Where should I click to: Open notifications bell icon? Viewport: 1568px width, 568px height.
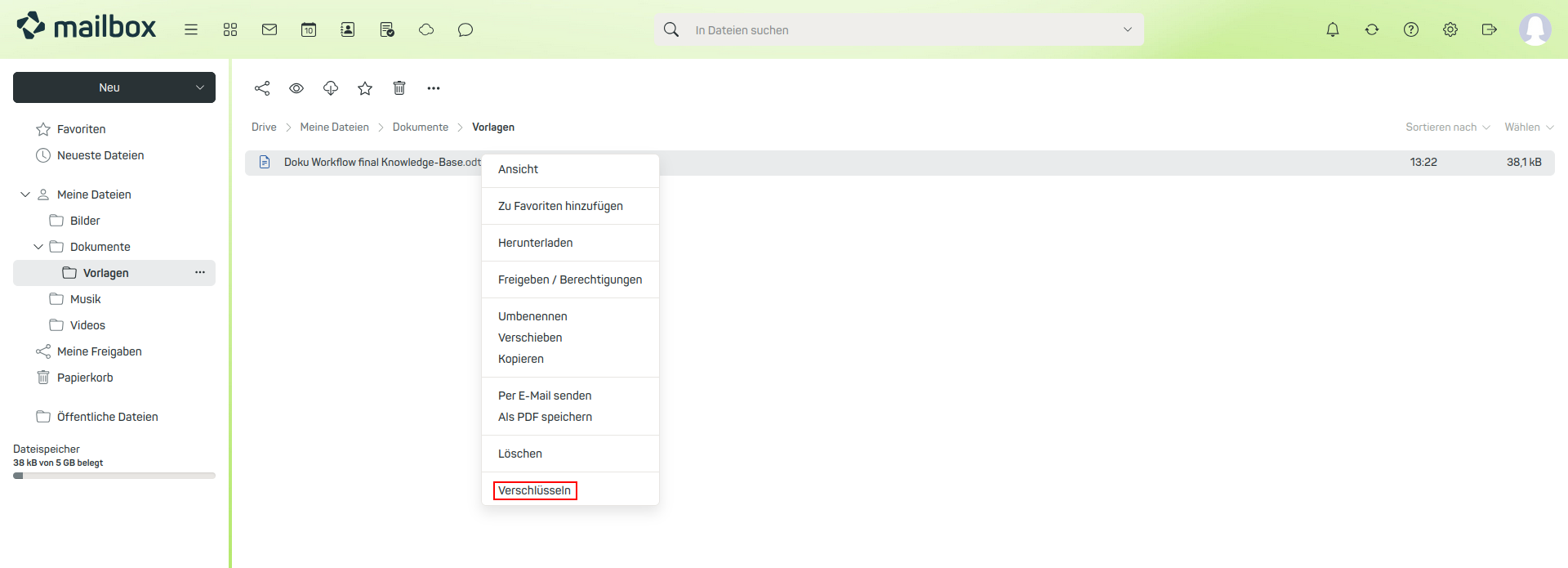point(1333,29)
